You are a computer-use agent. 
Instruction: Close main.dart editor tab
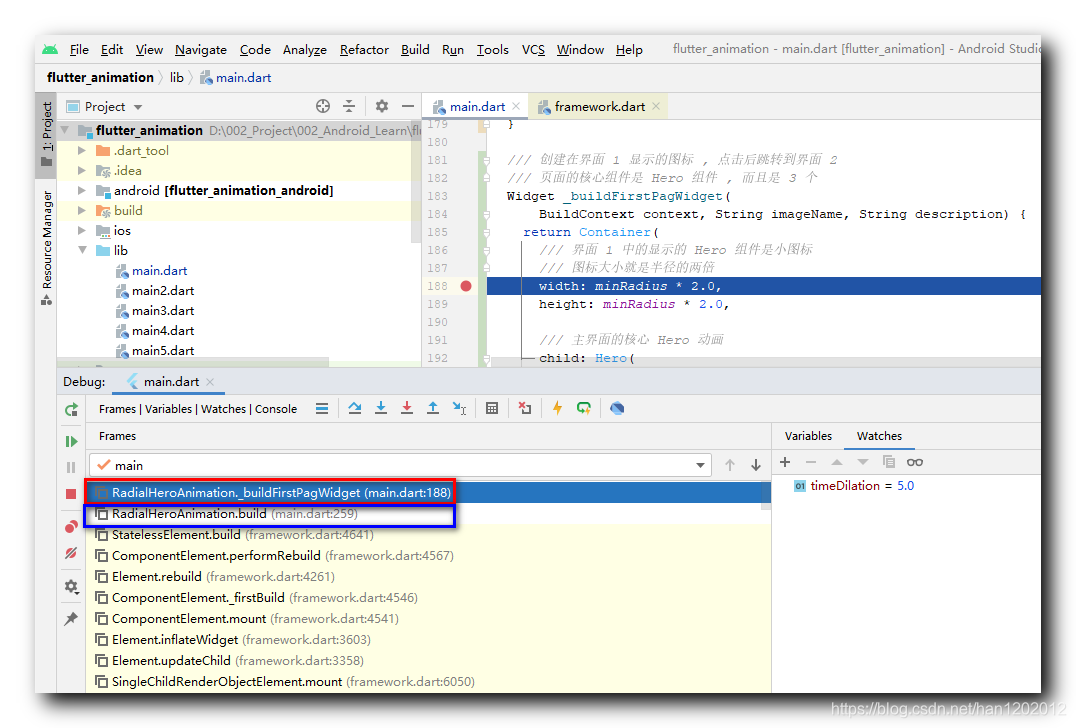516,106
